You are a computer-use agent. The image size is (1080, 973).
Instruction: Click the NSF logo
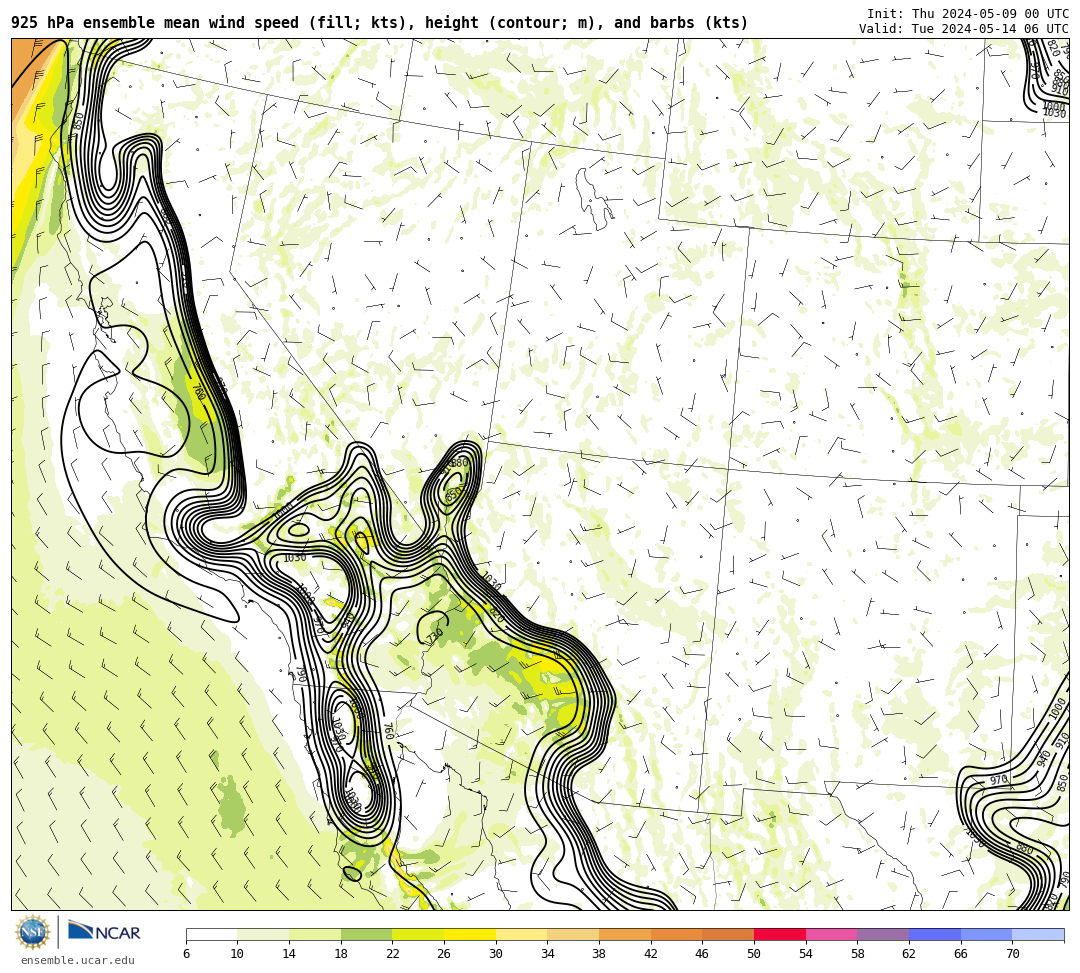(x=32, y=932)
